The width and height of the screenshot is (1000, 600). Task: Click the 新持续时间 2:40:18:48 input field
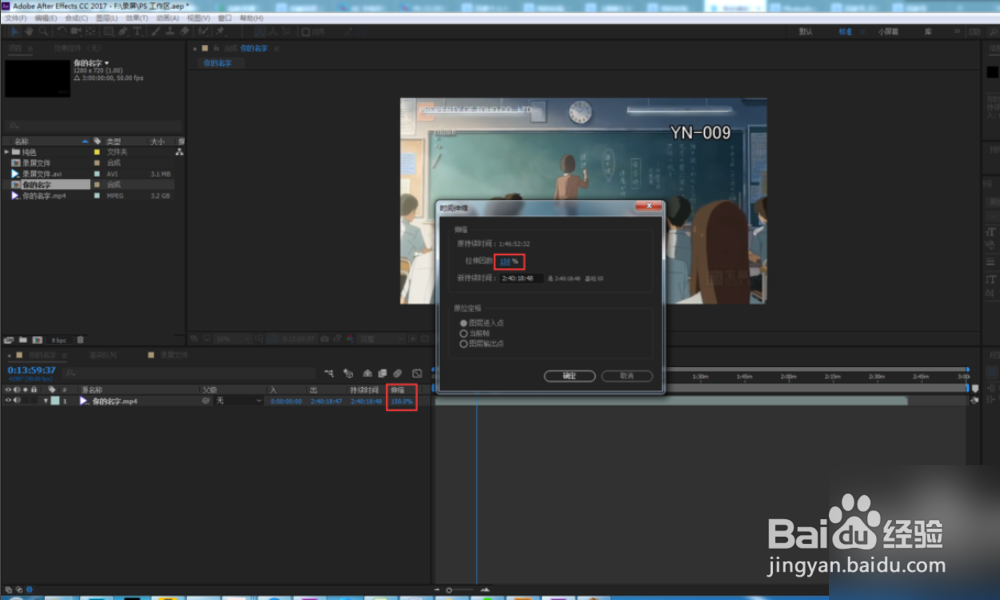coord(521,279)
